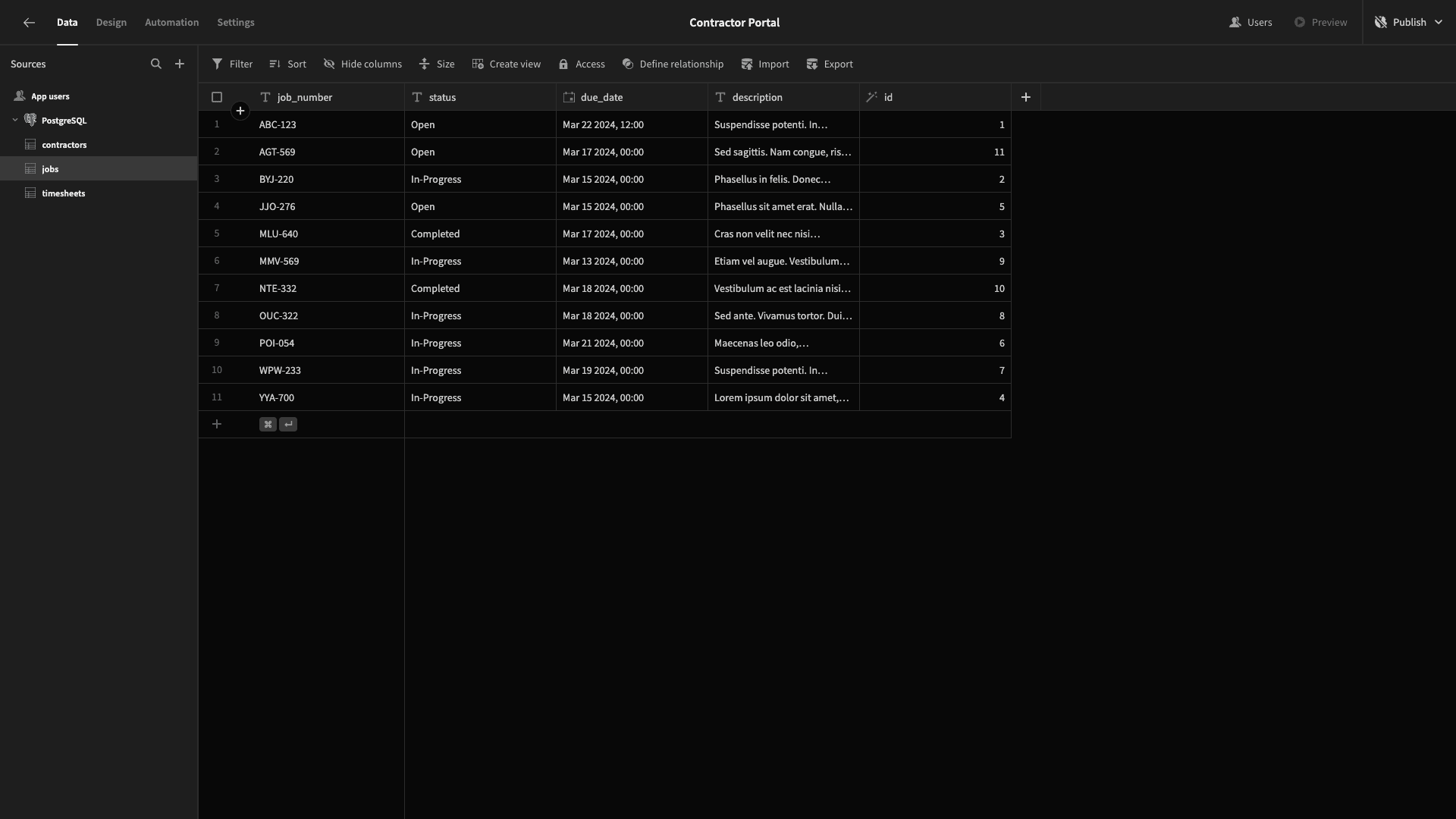The width and height of the screenshot is (1456, 819).
Task: Add a new source with plus icon
Action: pyautogui.click(x=180, y=64)
